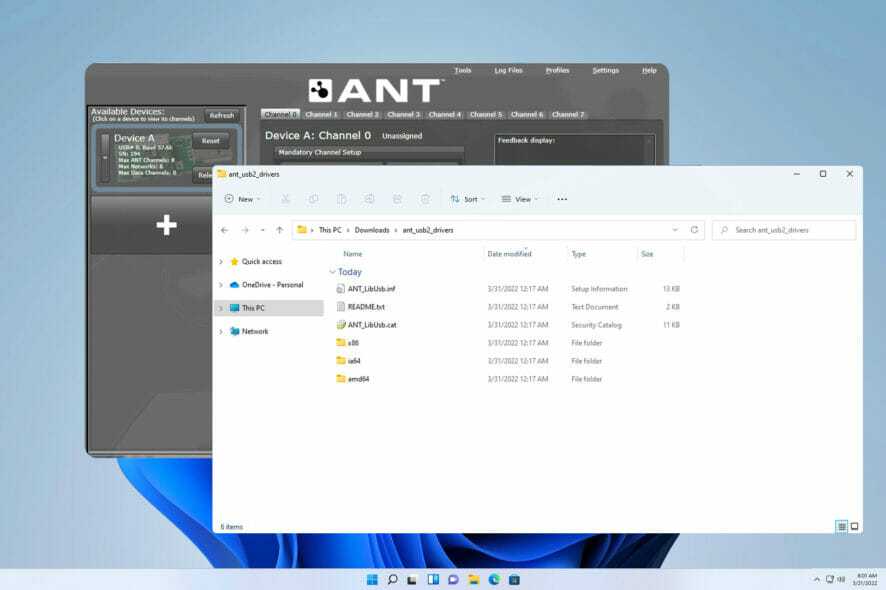Click the folder icon in the address bar

(302, 229)
